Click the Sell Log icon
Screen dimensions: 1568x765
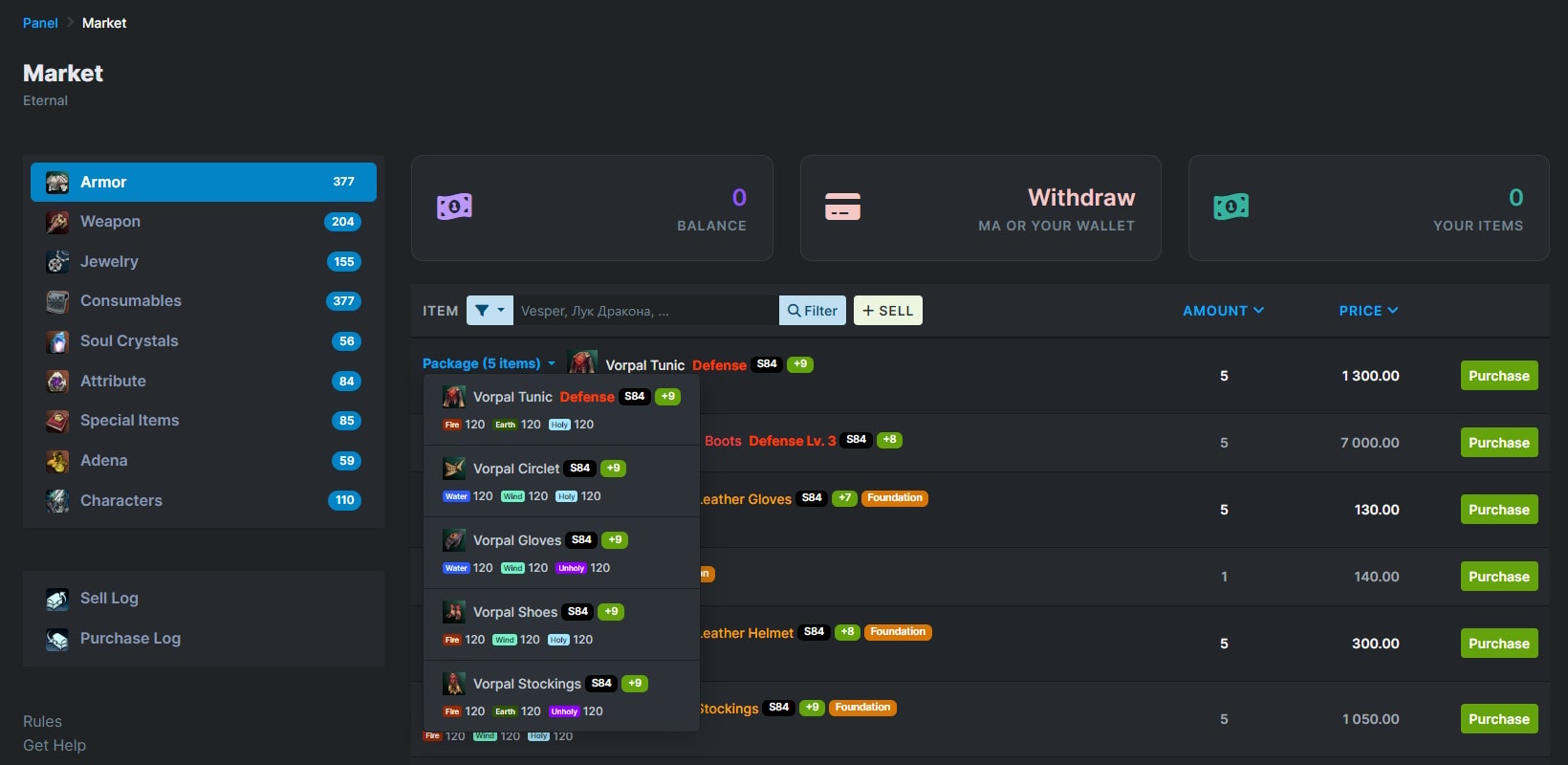click(x=57, y=599)
